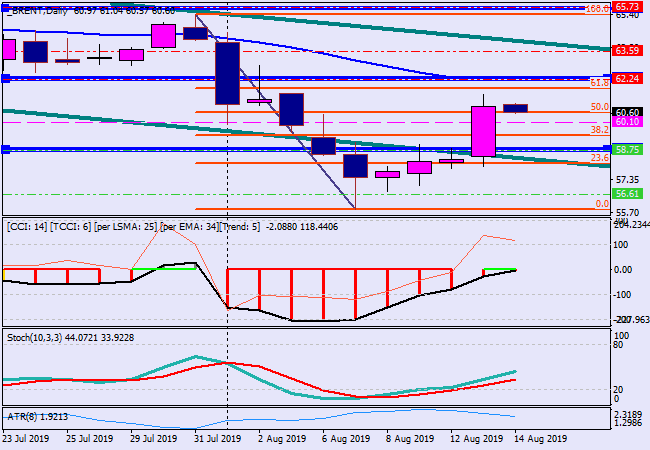The width and height of the screenshot is (650, 450).
Task: Select the 63.59 red price level tag
Action: point(627,50)
